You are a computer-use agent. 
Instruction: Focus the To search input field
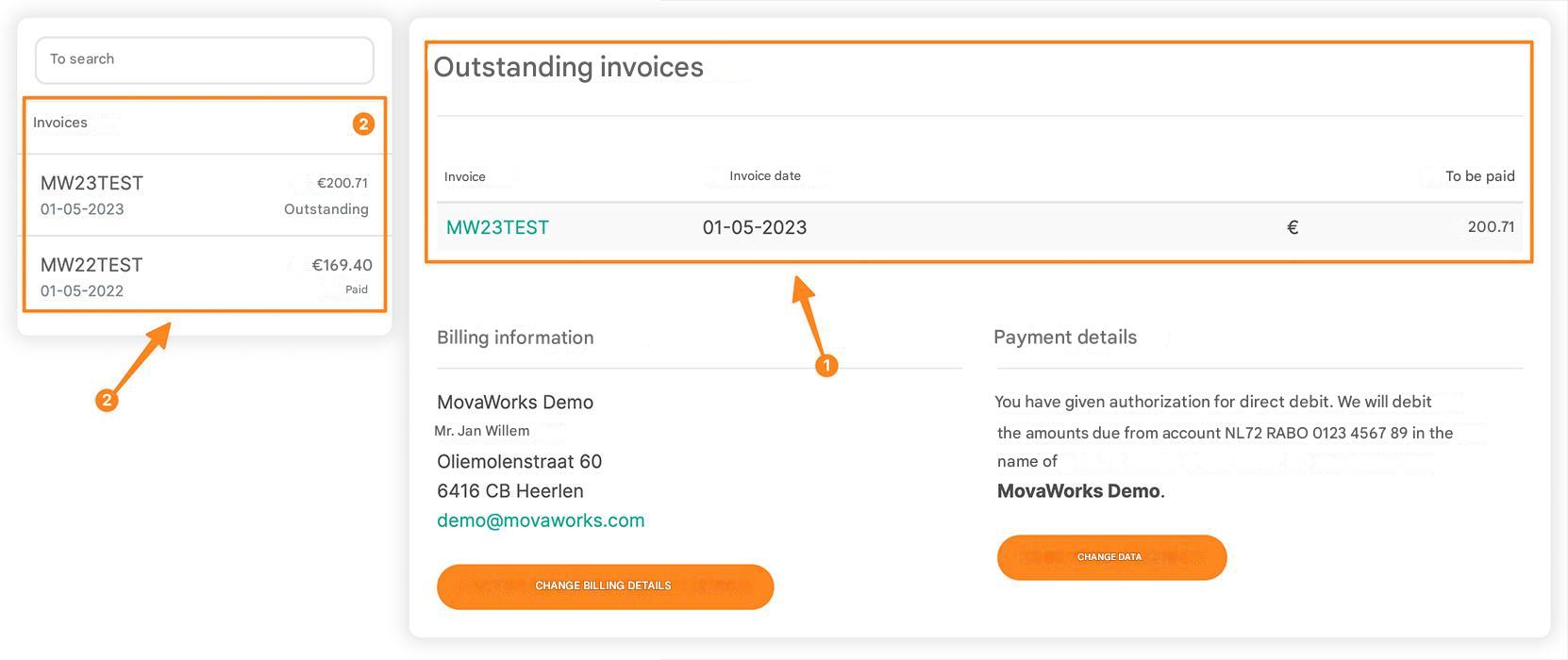[205, 59]
